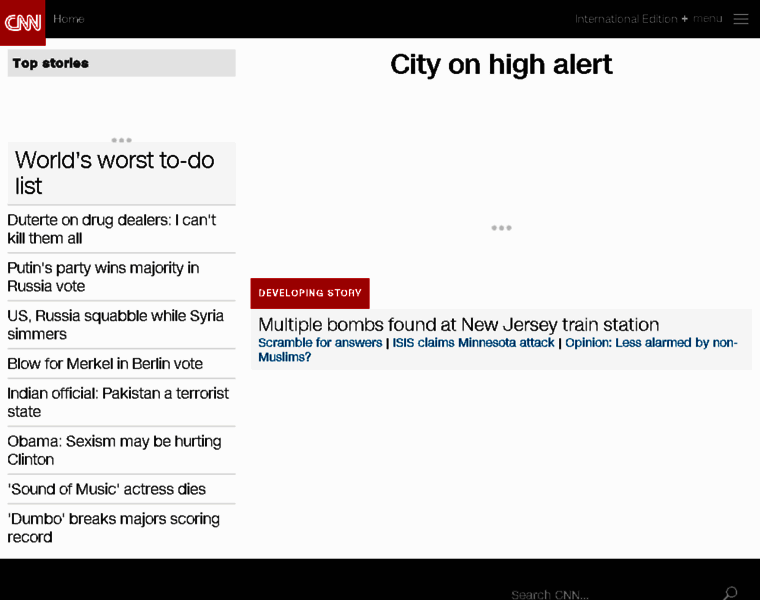Open ''Dumbo' breaks majors scoring record'
The image size is (760, 600).
113,528
